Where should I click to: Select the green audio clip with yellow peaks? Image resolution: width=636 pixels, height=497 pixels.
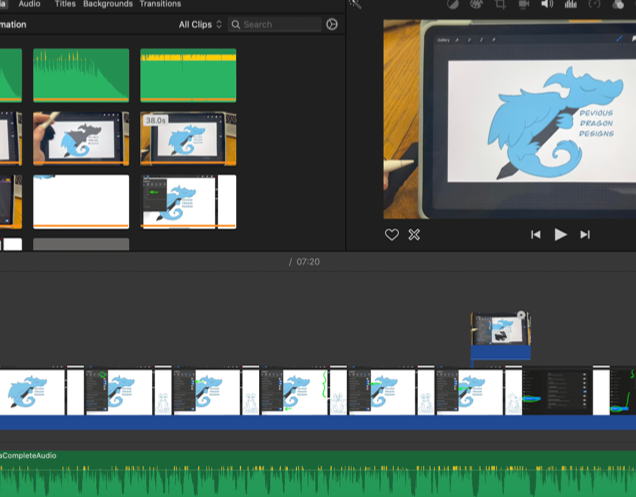coord(188,75)
